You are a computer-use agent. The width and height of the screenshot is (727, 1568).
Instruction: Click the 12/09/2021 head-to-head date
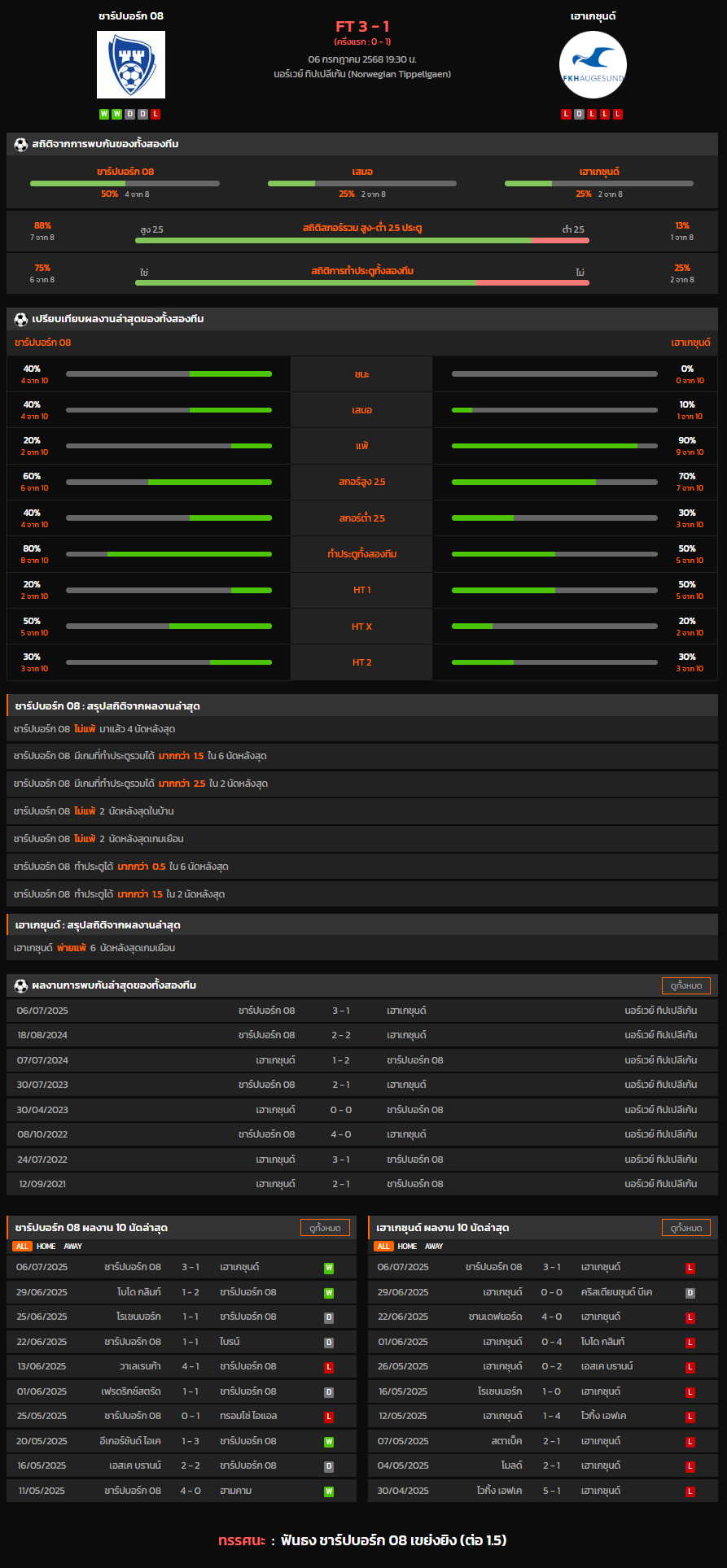tap(42, 1184)
